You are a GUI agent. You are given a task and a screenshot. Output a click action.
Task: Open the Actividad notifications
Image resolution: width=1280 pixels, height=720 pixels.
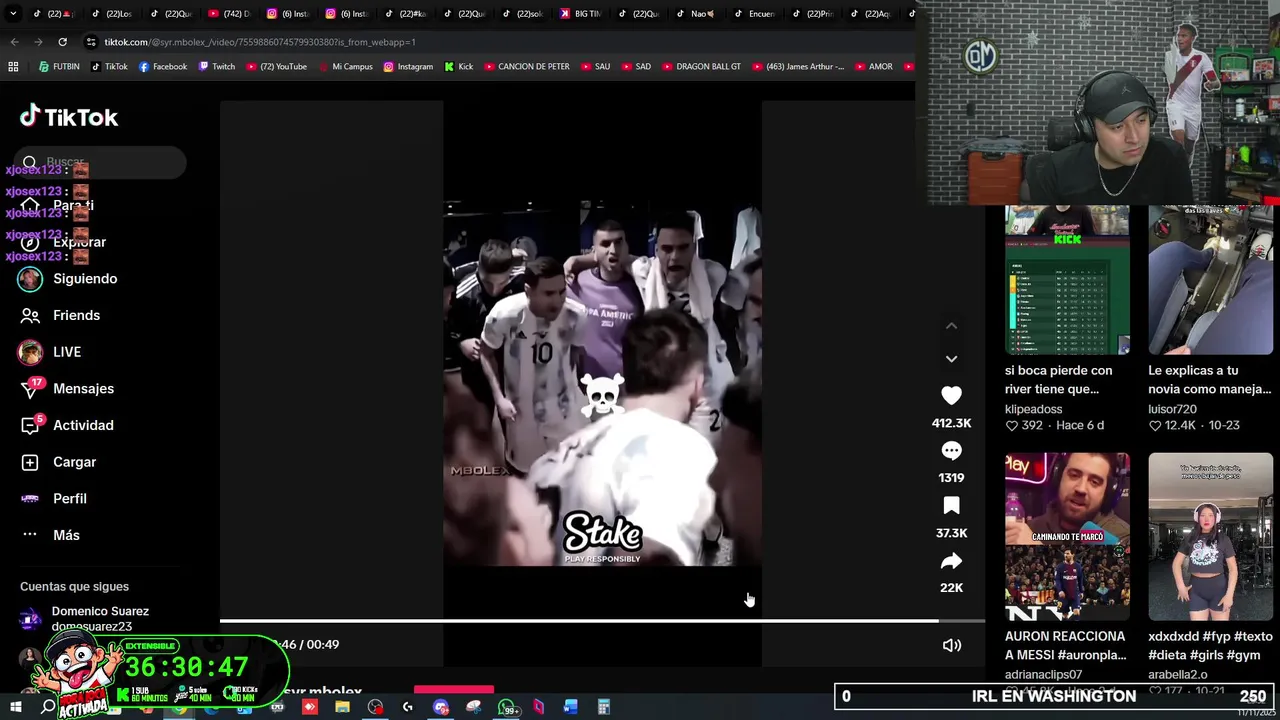(66, 425)
